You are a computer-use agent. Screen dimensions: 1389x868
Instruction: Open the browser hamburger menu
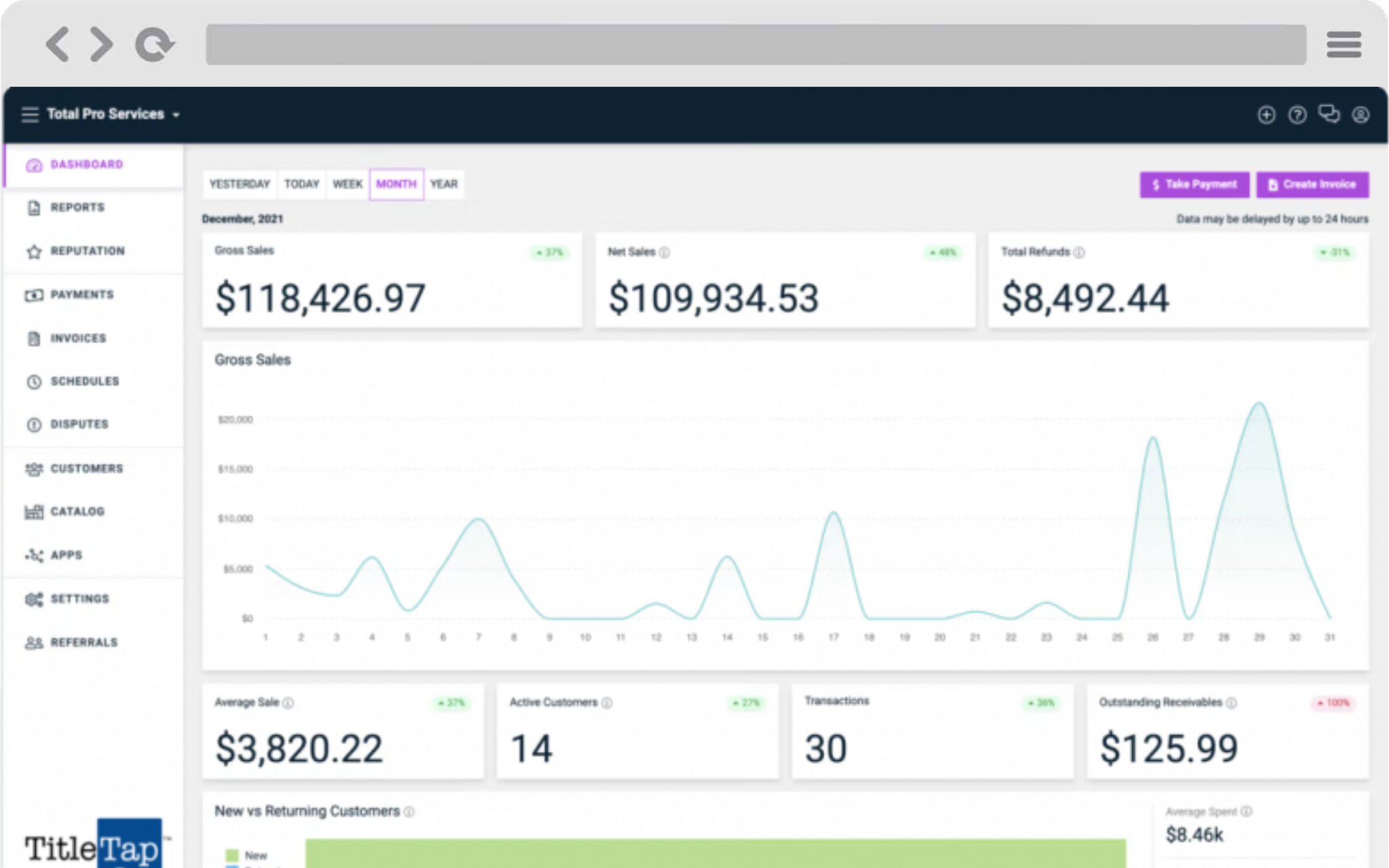click(x=1344, y=45)
